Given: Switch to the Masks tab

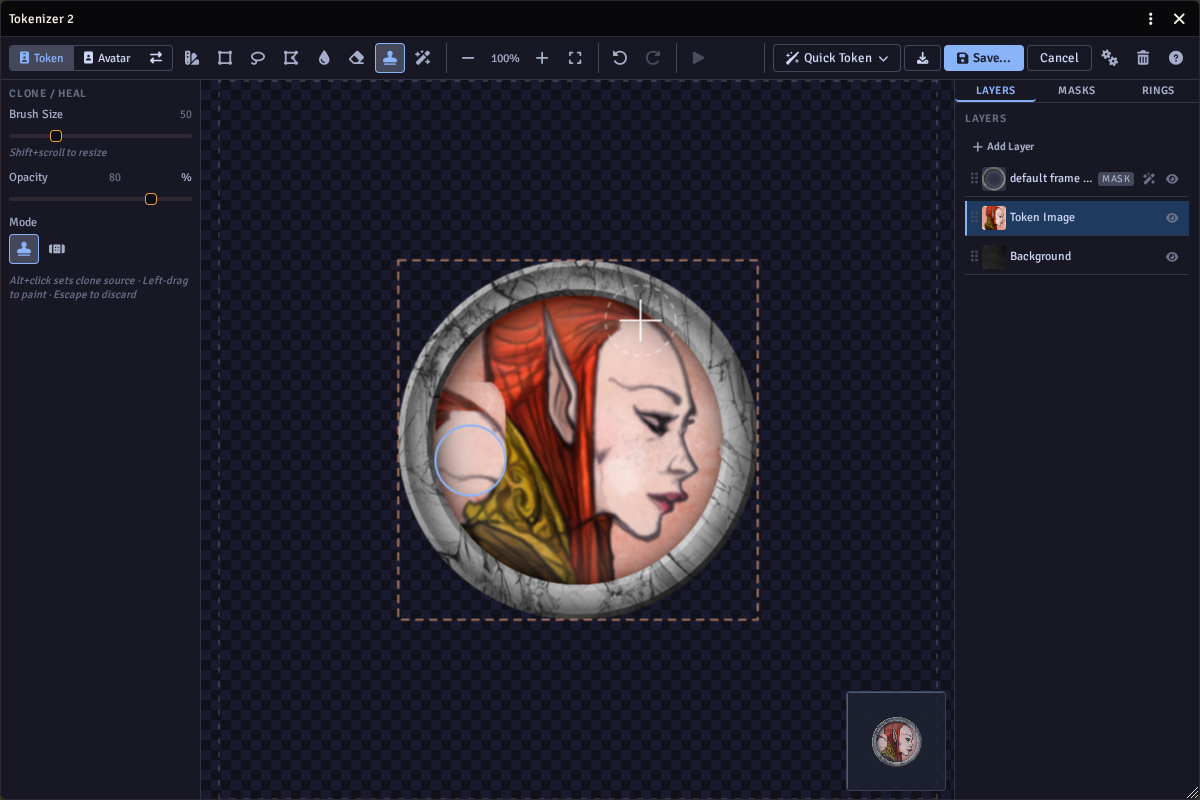Looking at the screenshot, I should pos(1077,91).
